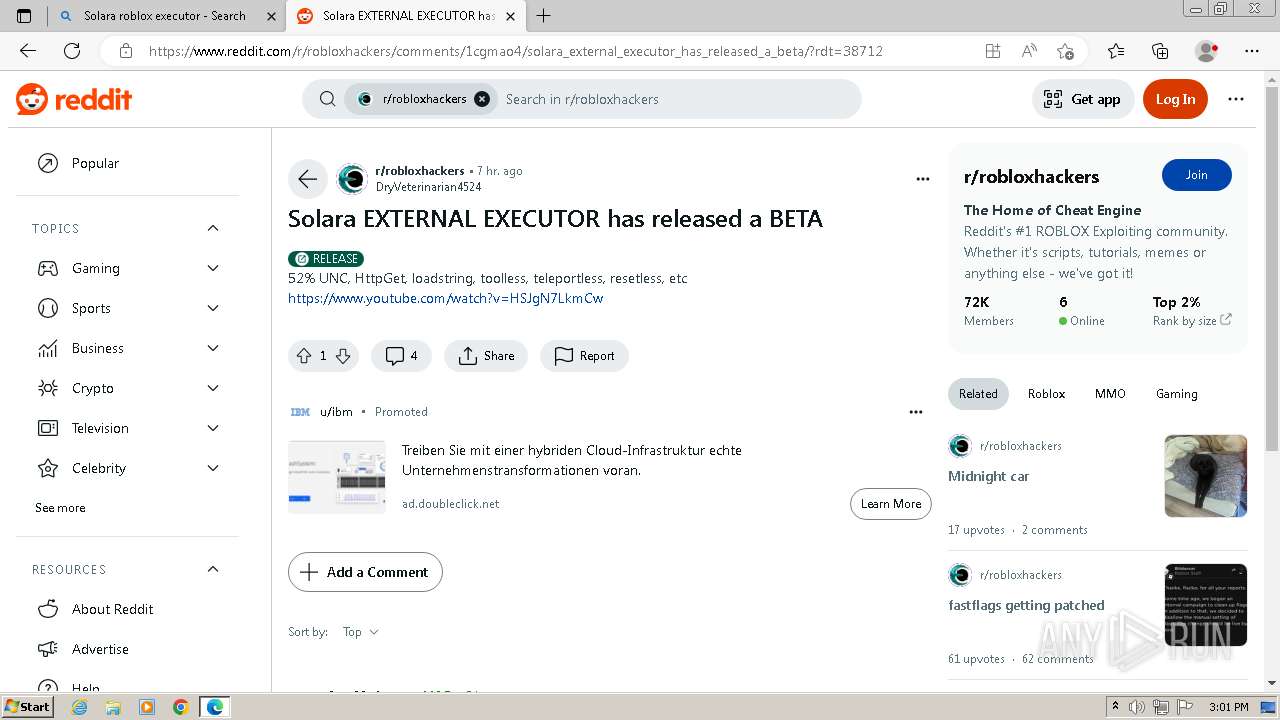Refresh the page with the reload icon
The height and width of the screenshot is (720, 1280).
[x=72, y=51]
